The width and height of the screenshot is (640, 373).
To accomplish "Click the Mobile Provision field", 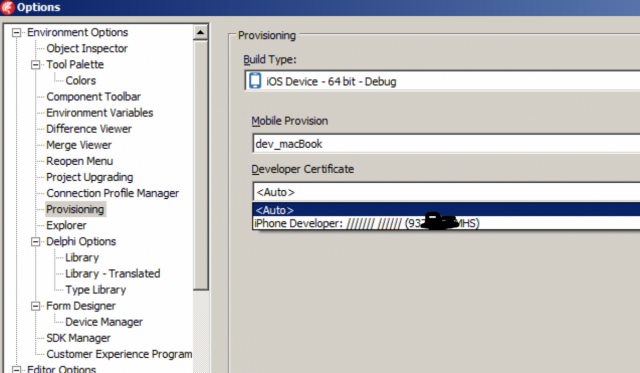I will [x=446, y=144].
